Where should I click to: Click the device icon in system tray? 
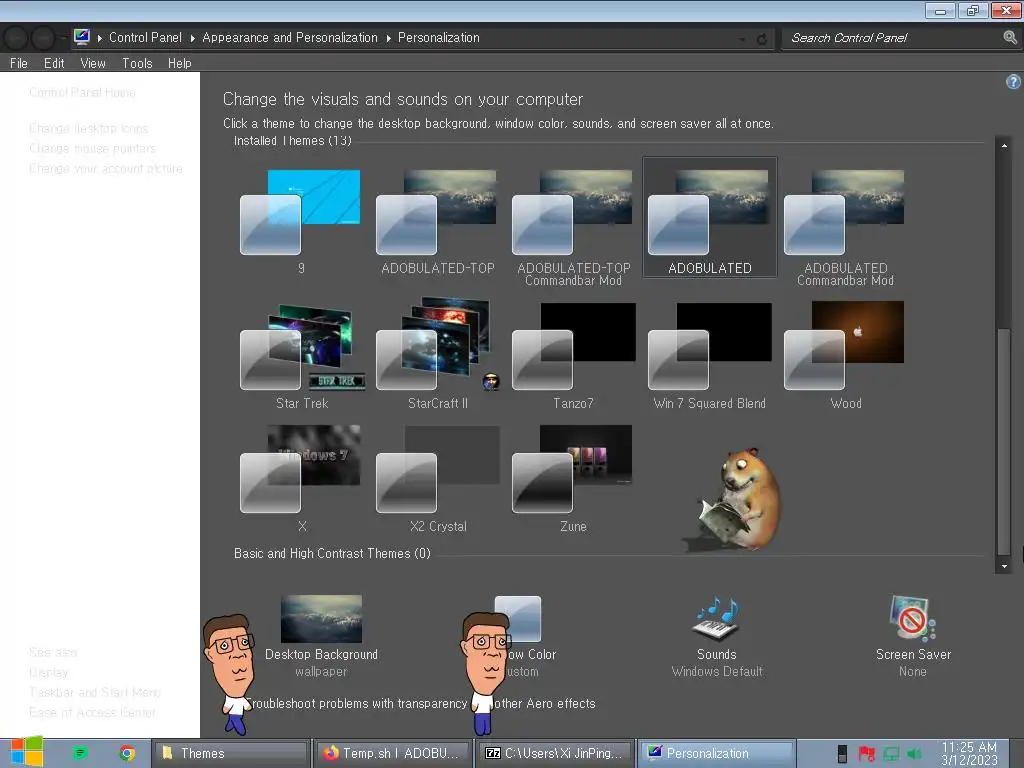(x=842, y=754)
